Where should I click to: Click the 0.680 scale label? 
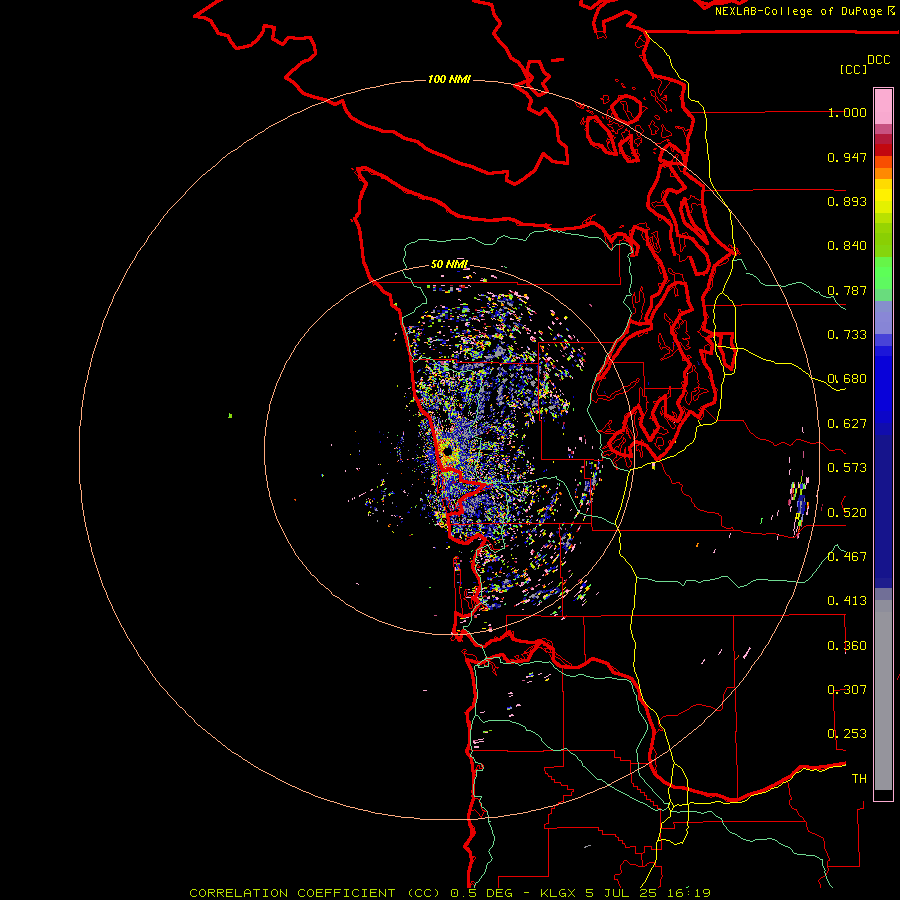tap(847, 379)
